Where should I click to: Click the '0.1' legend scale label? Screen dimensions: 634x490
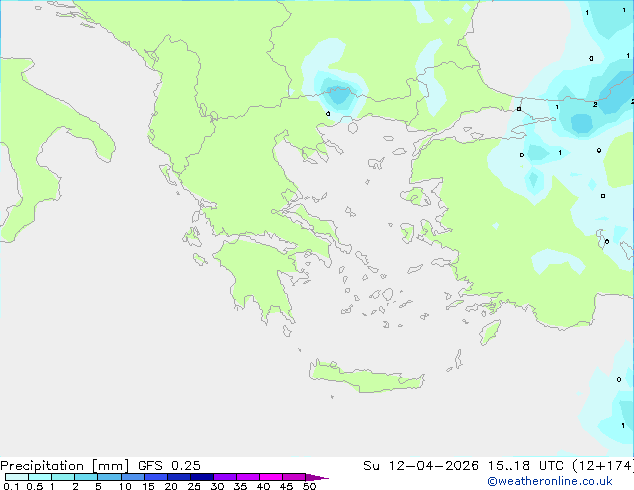tap(11, 486)
